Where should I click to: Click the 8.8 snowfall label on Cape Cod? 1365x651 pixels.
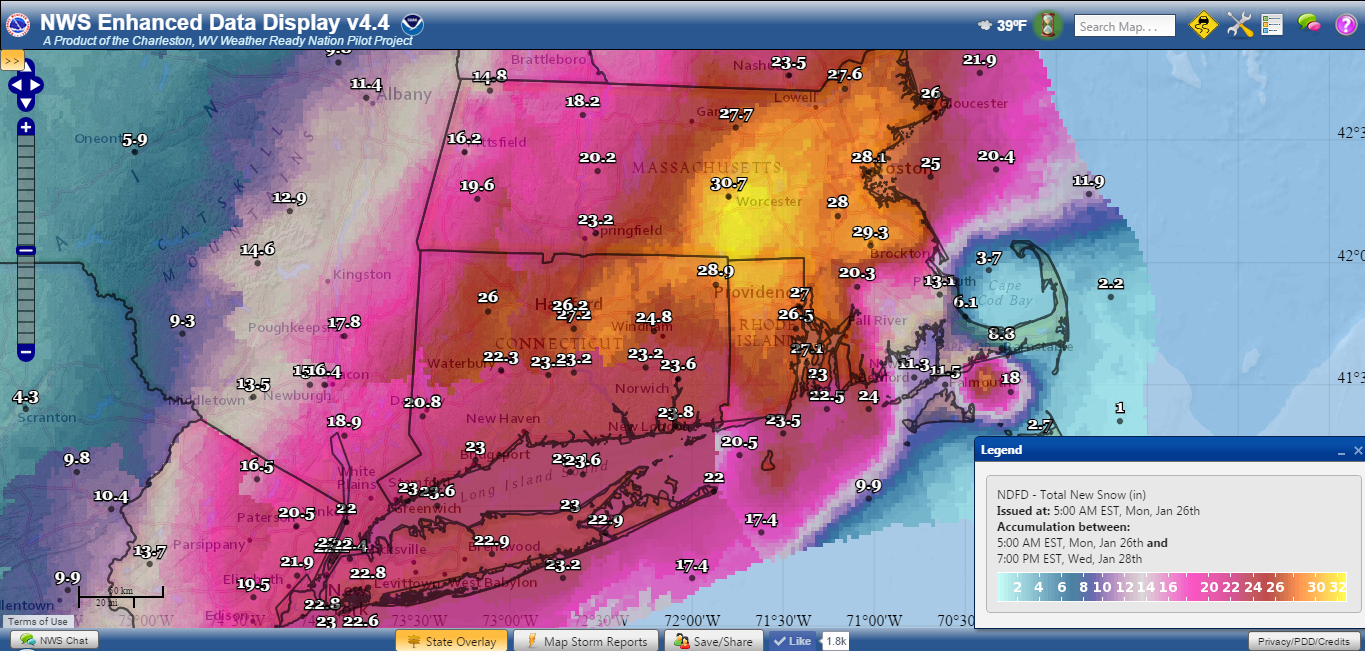(x=1002, y=333)
